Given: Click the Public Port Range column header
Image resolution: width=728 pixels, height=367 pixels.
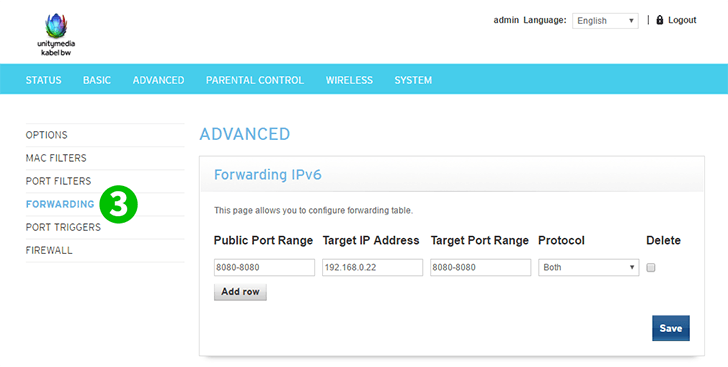Looking at the screenshot, I should (x=263, y=240).
